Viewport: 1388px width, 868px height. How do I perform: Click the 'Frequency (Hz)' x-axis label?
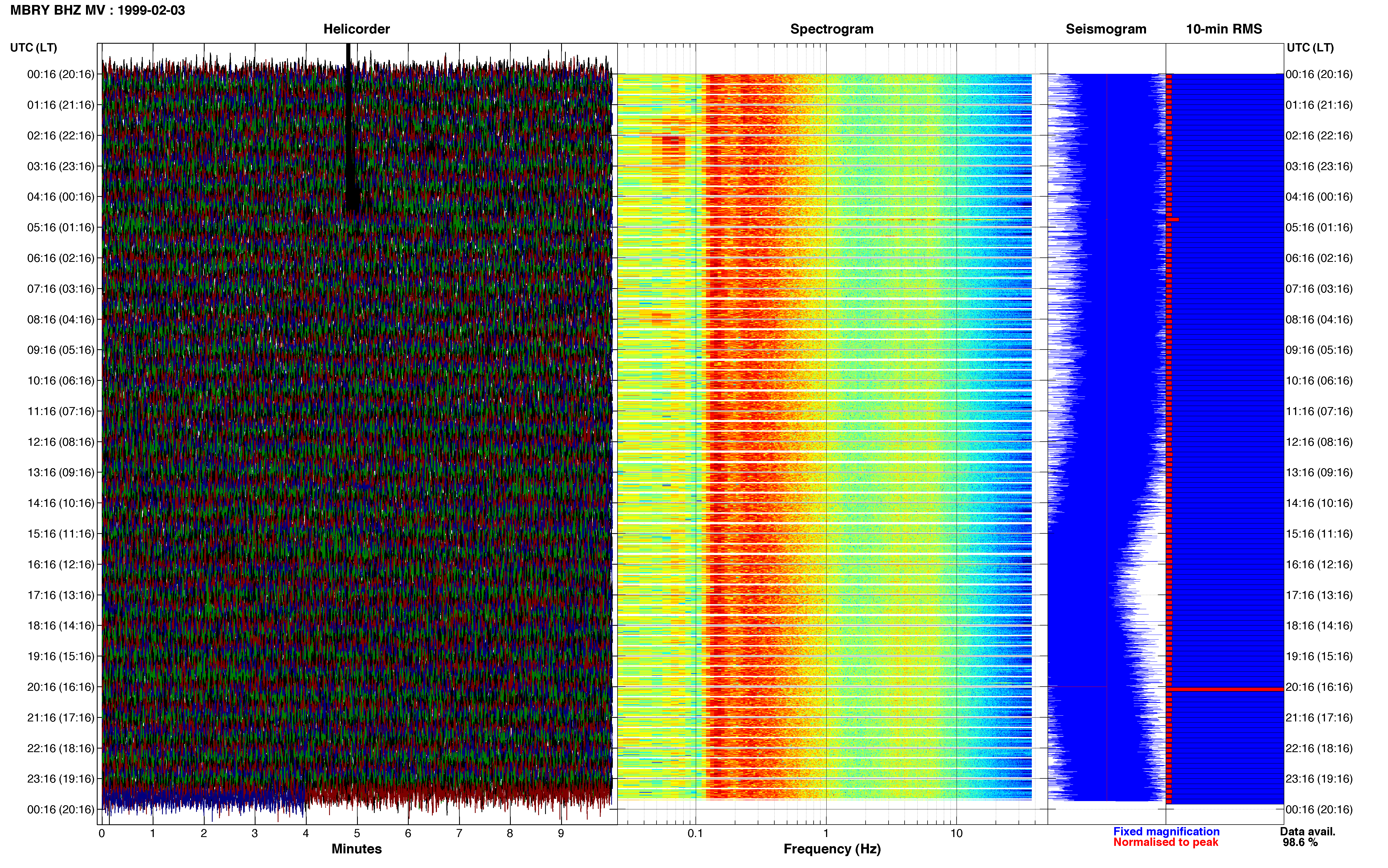pos(832,849)
